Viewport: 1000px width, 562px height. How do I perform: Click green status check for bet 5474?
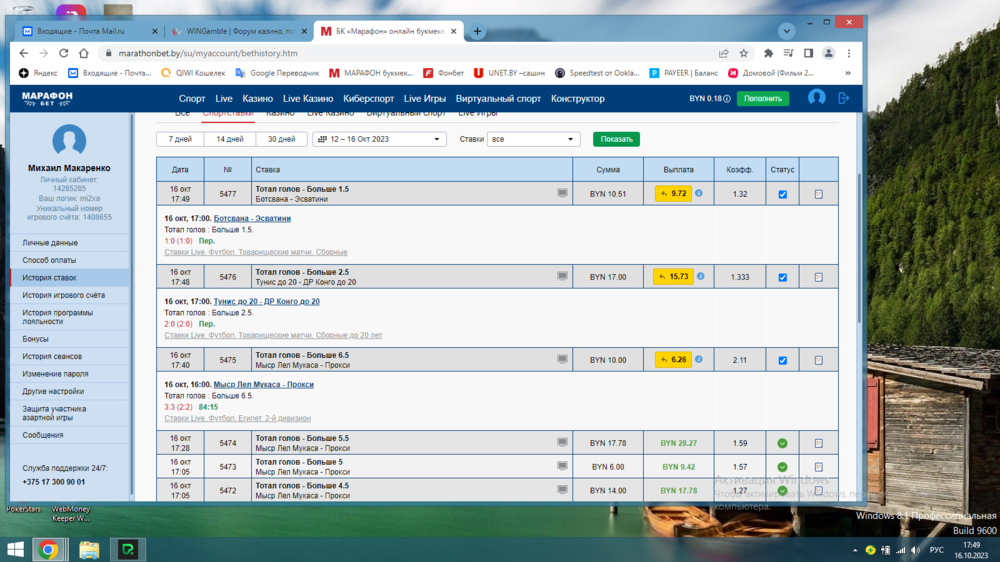[783, 443]
